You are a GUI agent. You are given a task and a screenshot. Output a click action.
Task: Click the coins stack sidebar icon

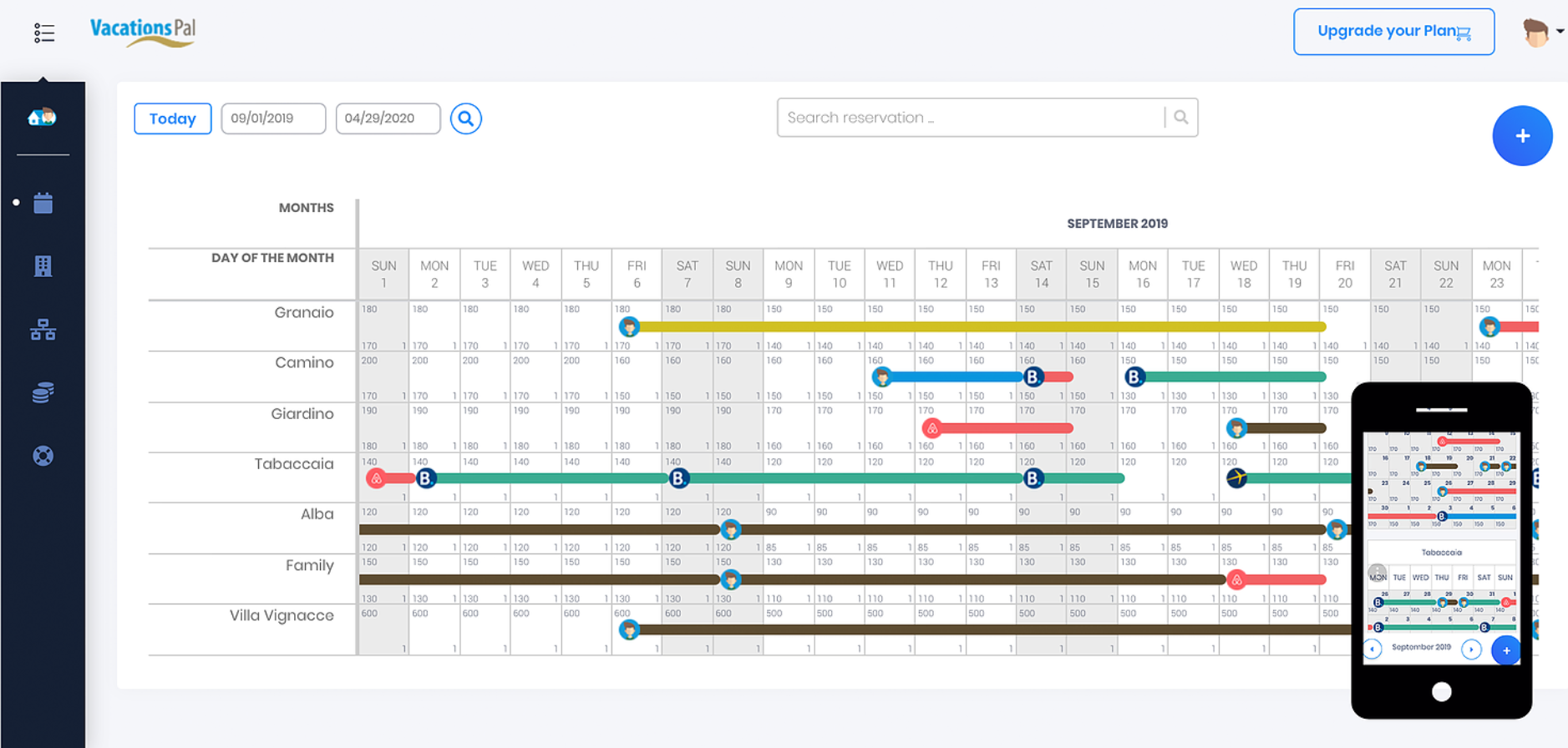tap(43, 392)
